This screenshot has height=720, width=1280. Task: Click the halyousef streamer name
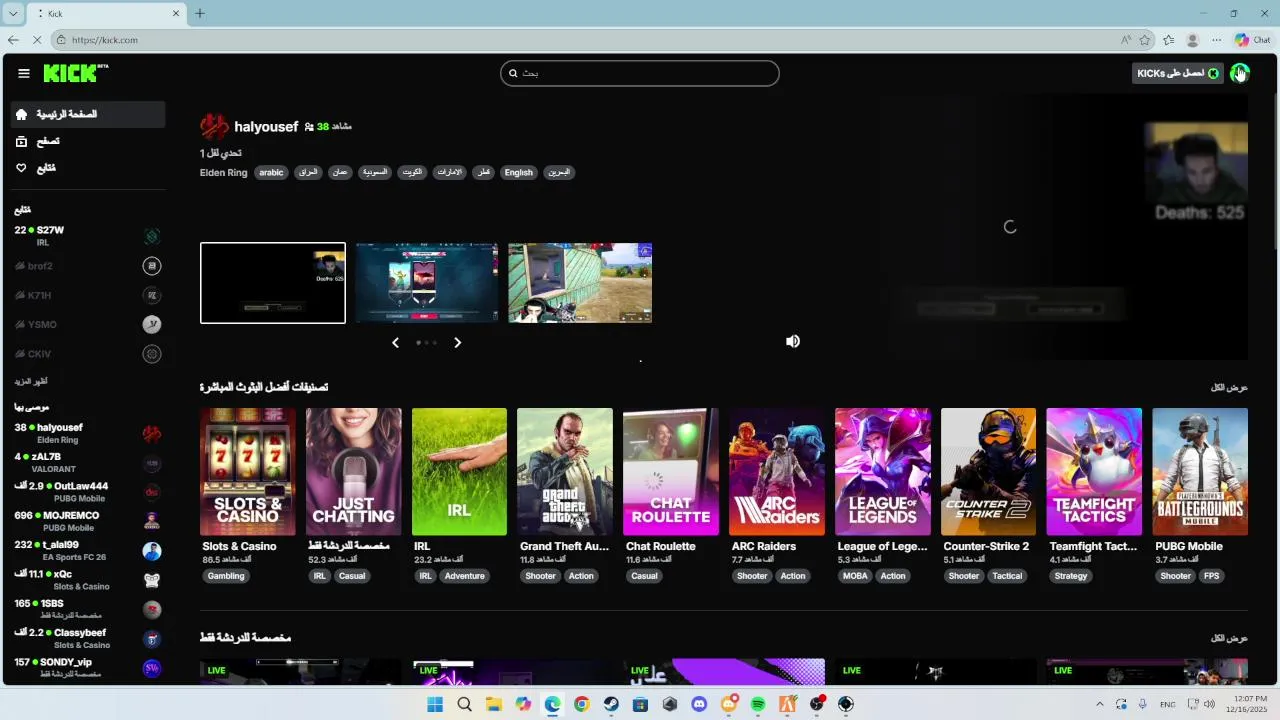coord(266,127)
